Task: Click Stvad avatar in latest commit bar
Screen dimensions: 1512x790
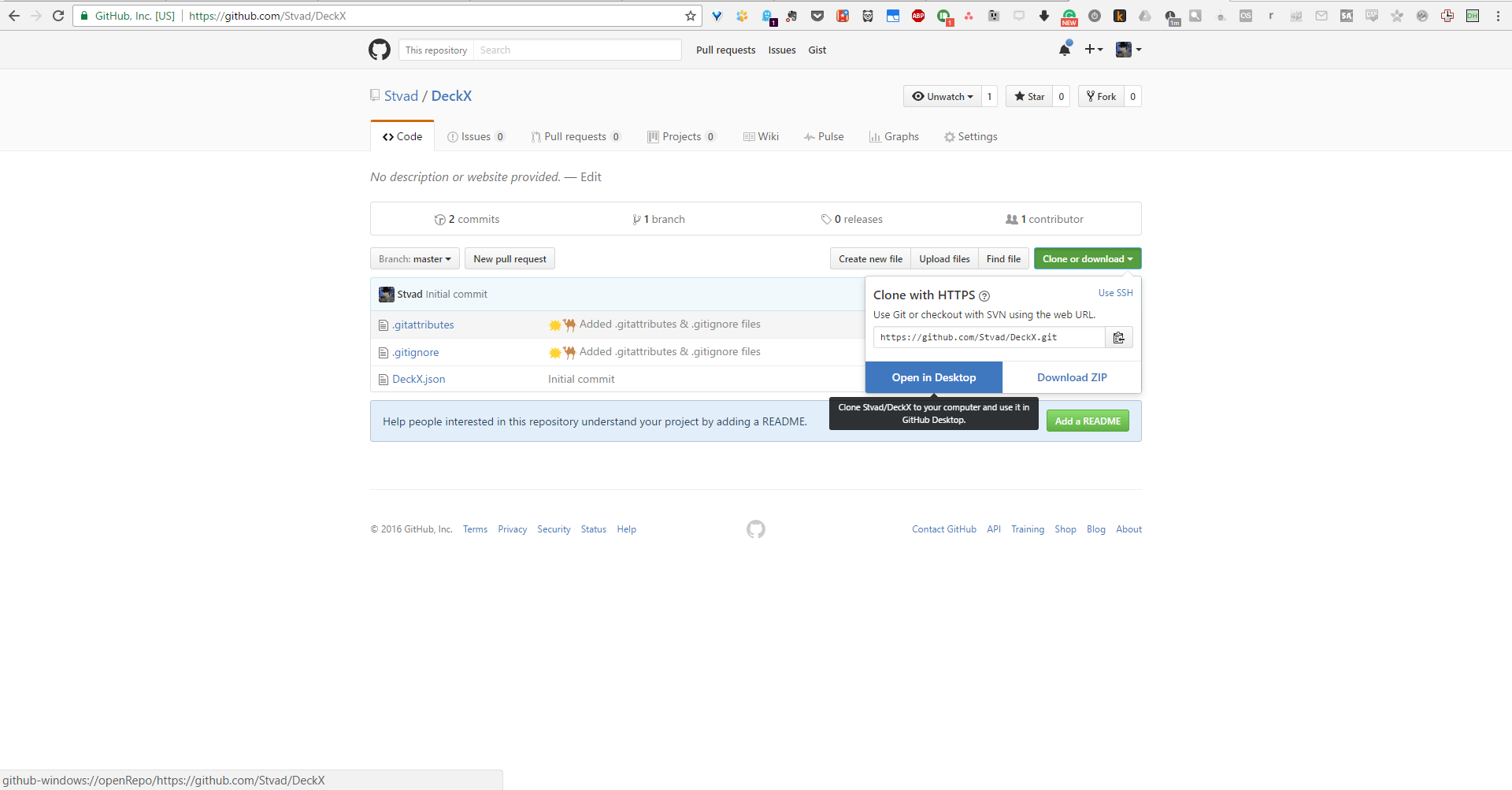Action: click(386, 294)
